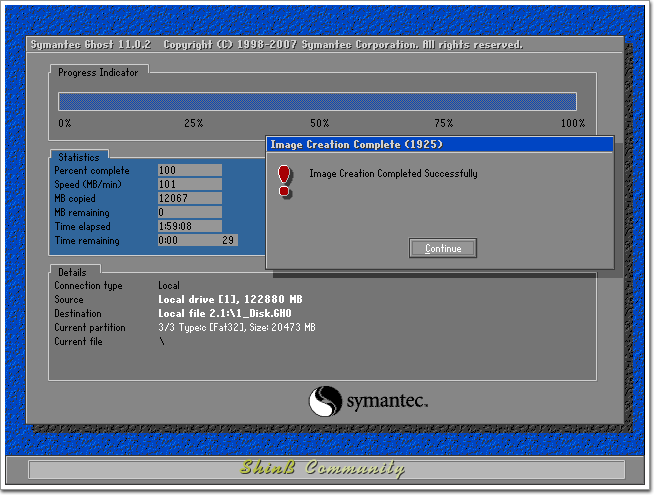Screen dimensions: 654x495
Task: Click the 'symantec.' wordmark text
Action: click(387, 401)
